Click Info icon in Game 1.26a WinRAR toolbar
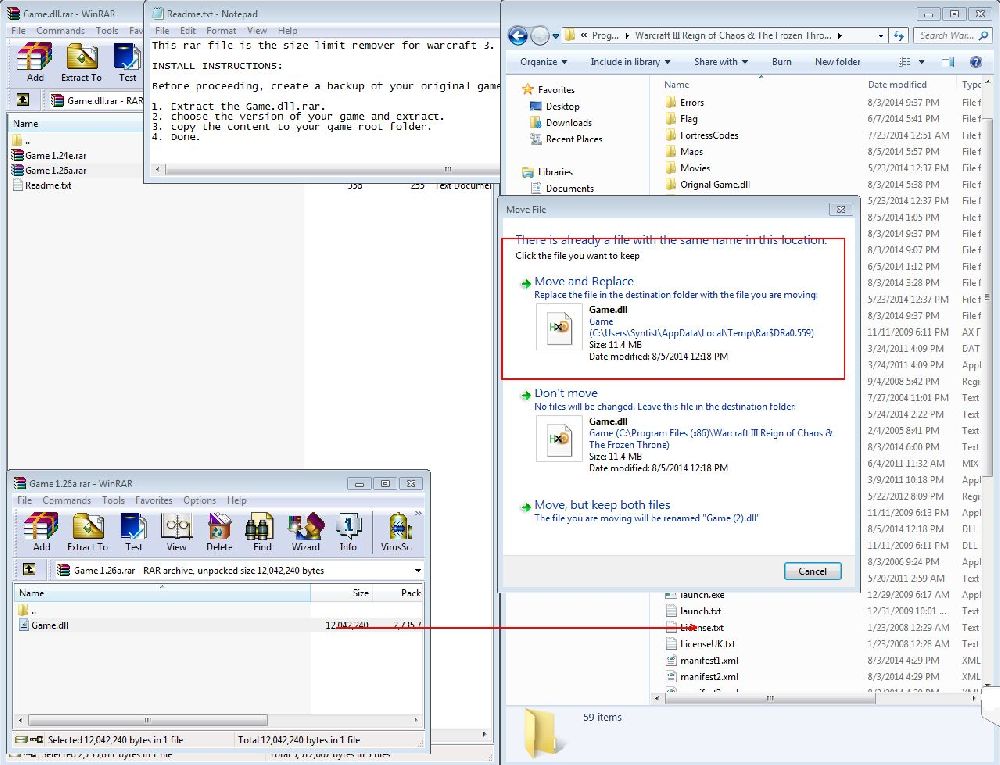Screen dimensions: 1000x765 click(348, 532)
